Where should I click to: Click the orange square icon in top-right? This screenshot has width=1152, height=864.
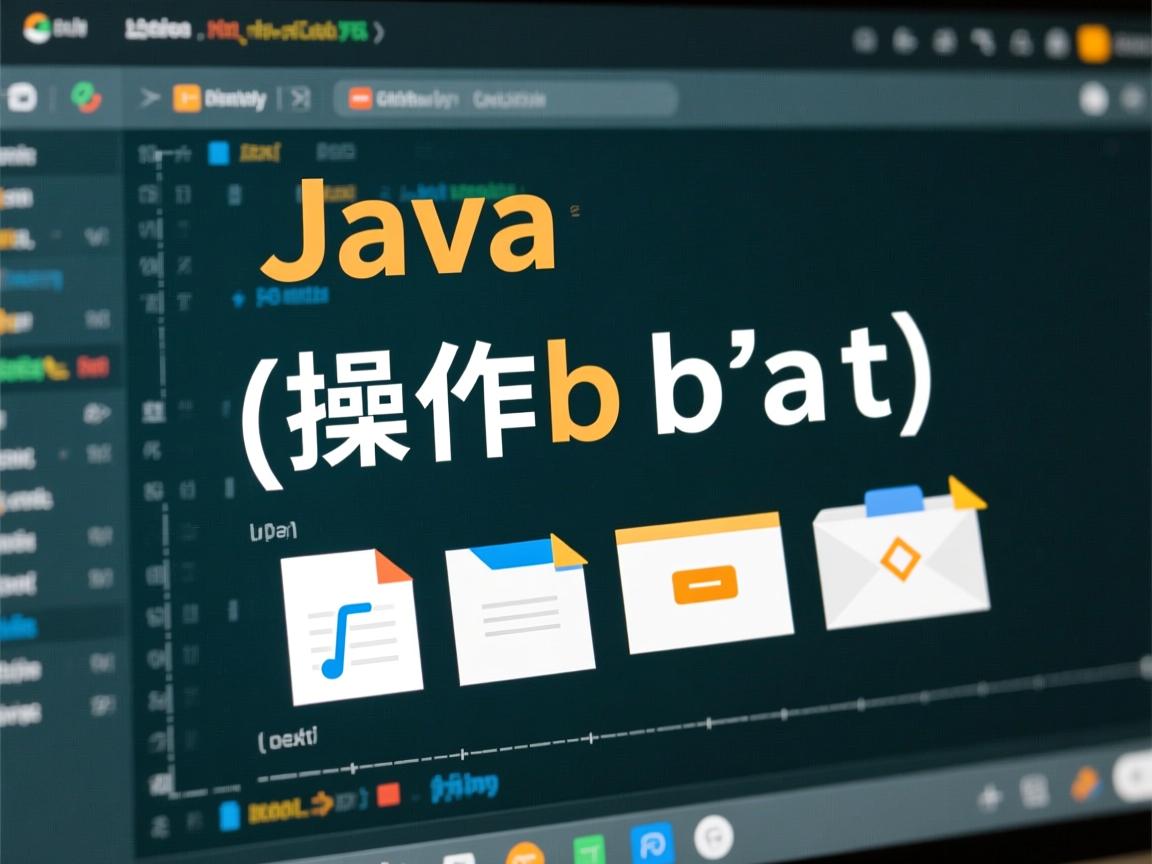1094,44
